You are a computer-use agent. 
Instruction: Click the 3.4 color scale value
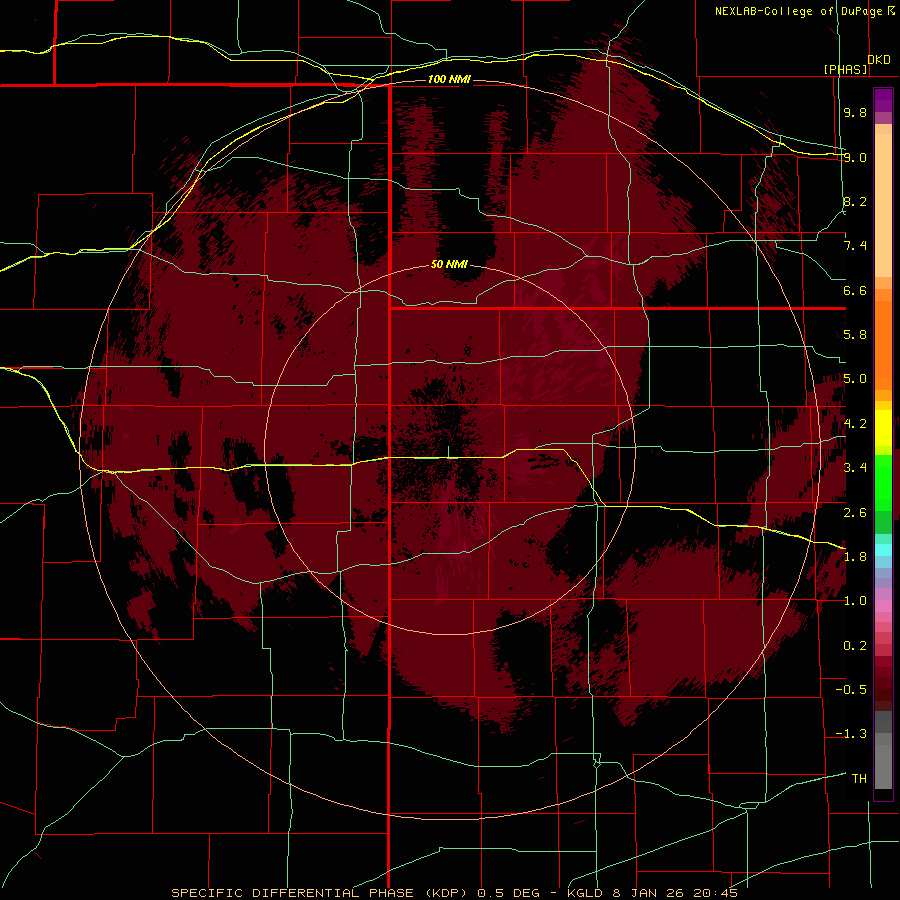click(855, 468)
